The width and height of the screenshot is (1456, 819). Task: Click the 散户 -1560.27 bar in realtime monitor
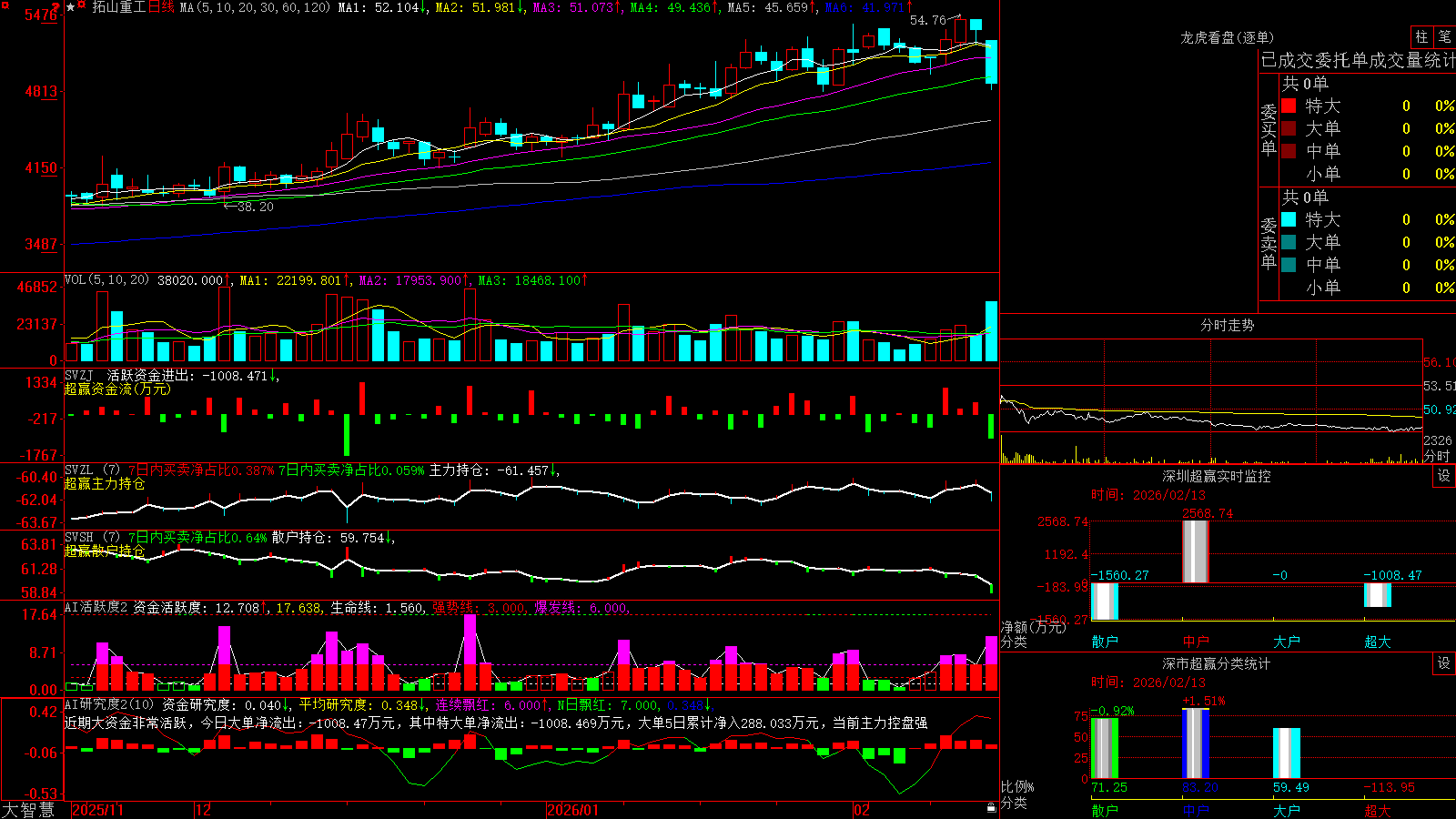1105,602
